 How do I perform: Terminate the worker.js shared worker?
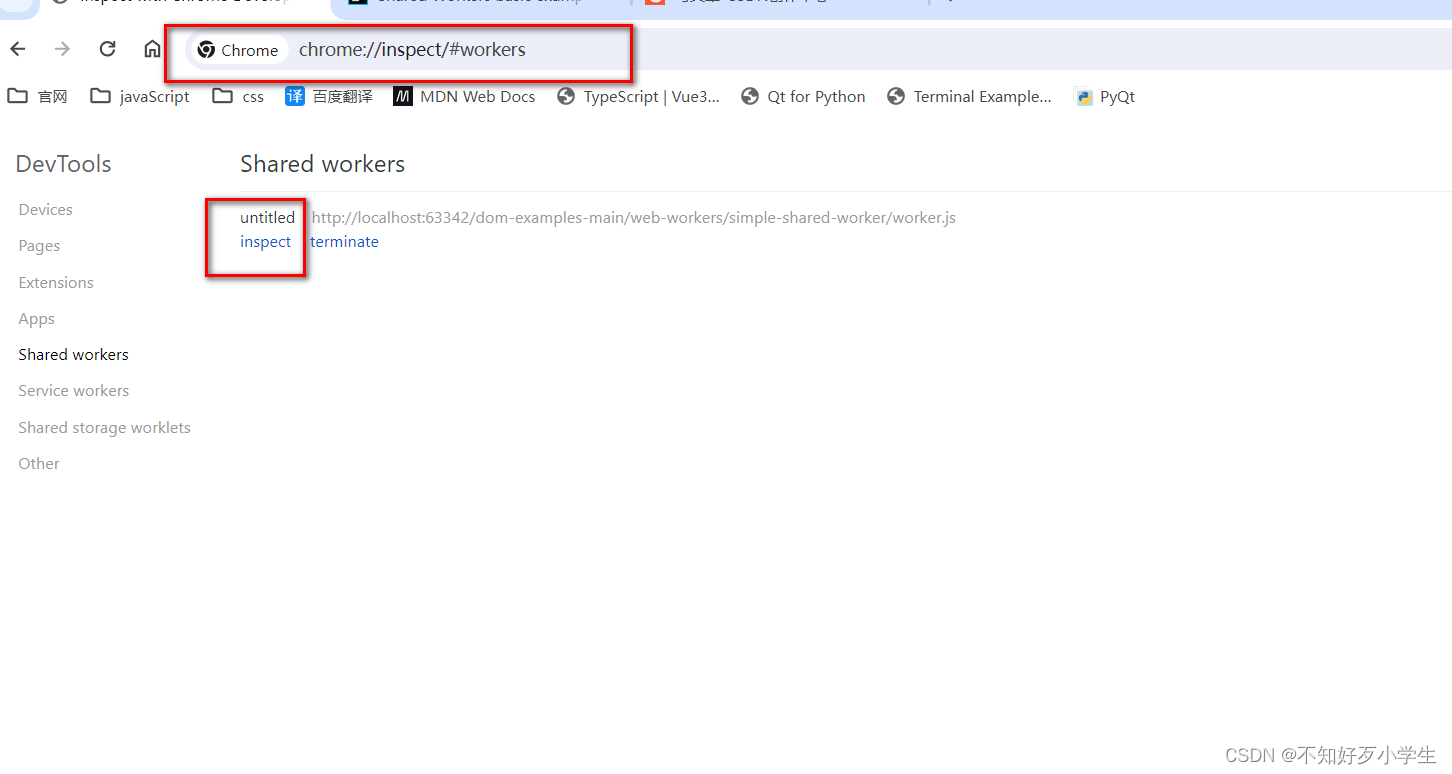(x=344, y=241)
